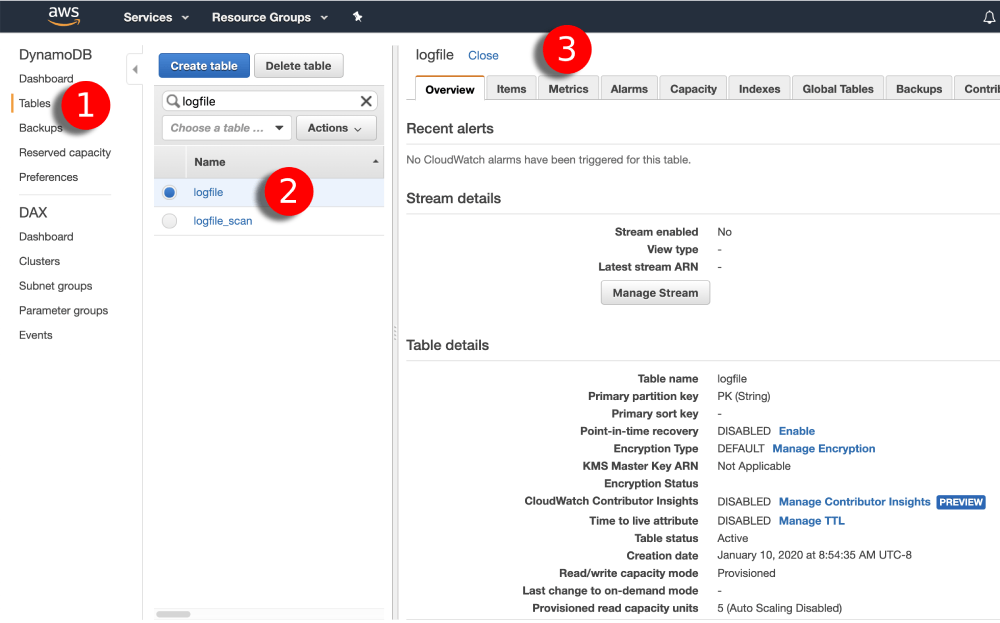Select Tables in the sidebar
The width and height of the screenshot is (1000, 623).
[x=34, y=103]
